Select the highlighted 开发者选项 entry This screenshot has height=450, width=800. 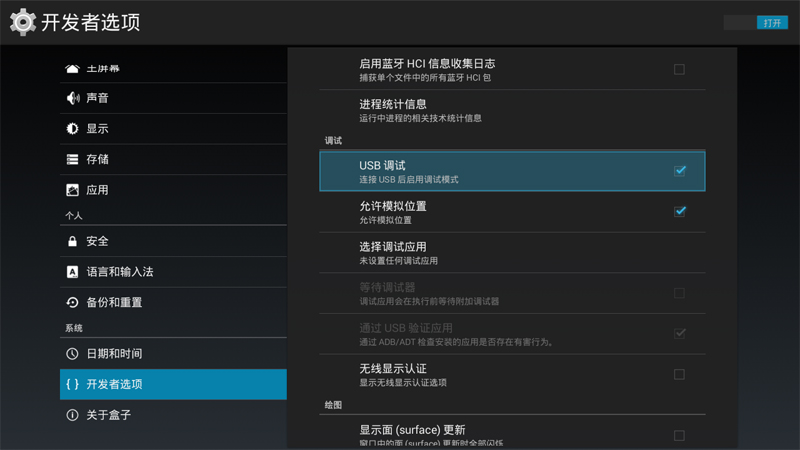pos(173,384)
